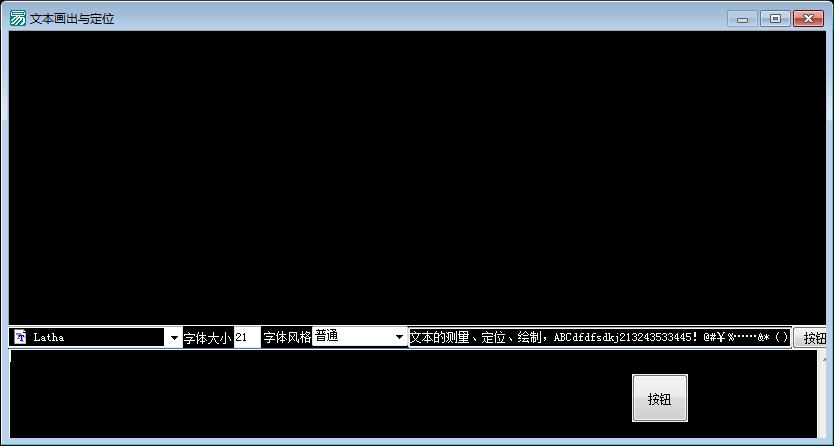The image size is (834, 446).
Task: Open the font name combo box showing Latha
Action: pos(96,338)
